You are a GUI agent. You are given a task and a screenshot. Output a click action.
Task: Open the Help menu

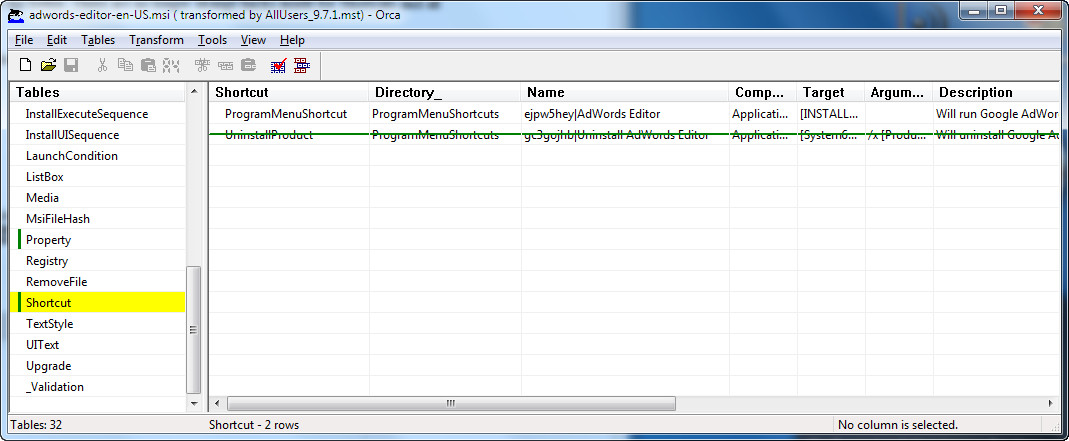[x=292, y=40]
